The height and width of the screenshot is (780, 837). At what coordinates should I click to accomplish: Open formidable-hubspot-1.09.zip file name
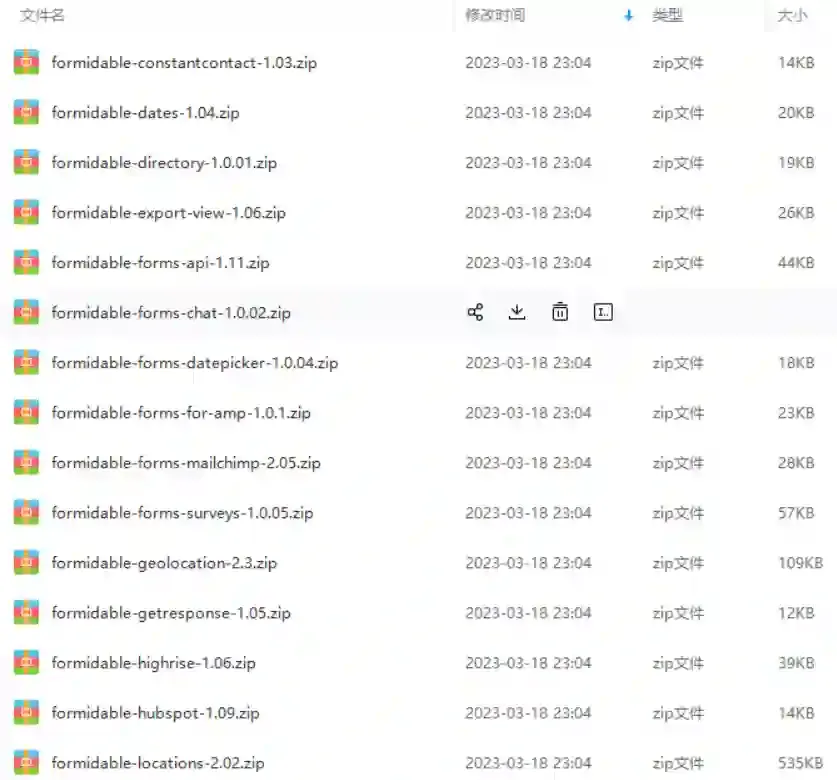click(155, 713)
